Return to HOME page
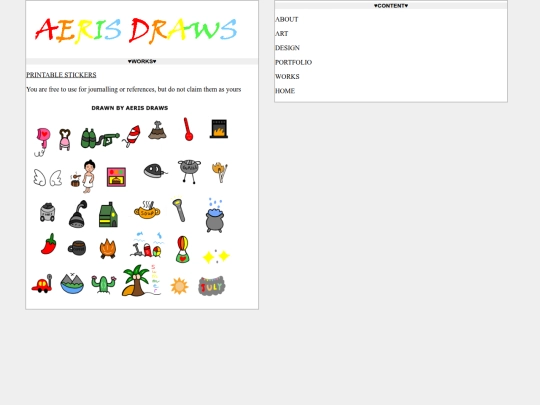This screenshot has height=405, width=540. tap(285, 91)
